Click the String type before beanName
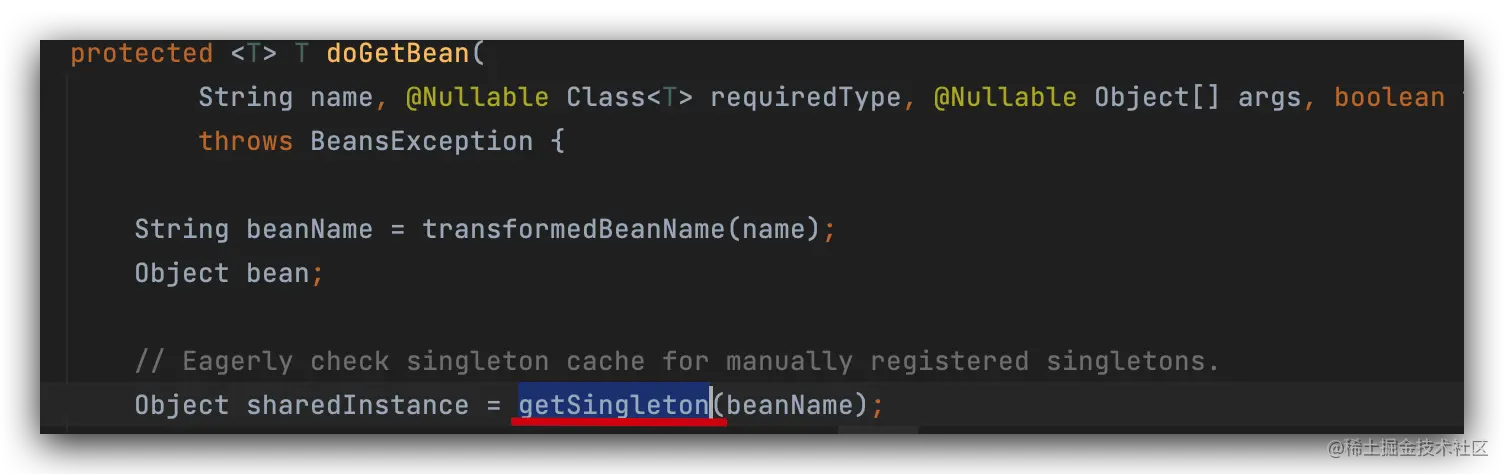1504x474 pixels. click(182, 229)
